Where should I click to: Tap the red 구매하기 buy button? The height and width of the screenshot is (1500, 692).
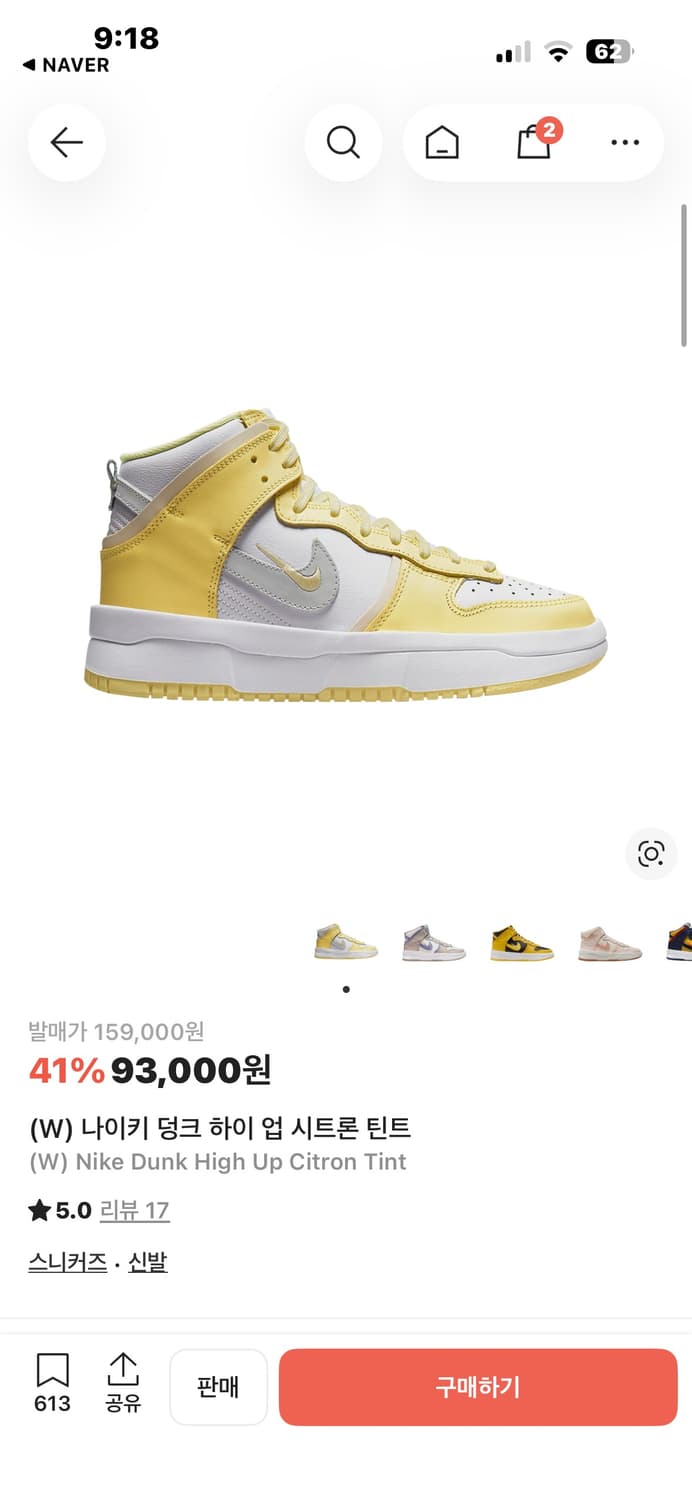[478, 1387]
